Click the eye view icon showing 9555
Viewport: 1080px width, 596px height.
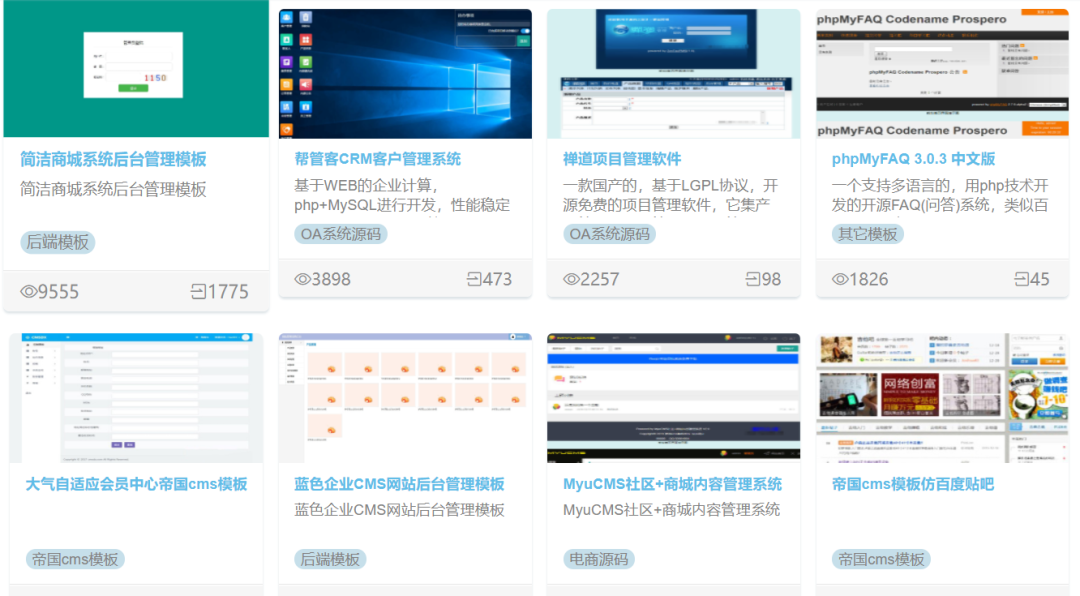[x=31, y=291]
